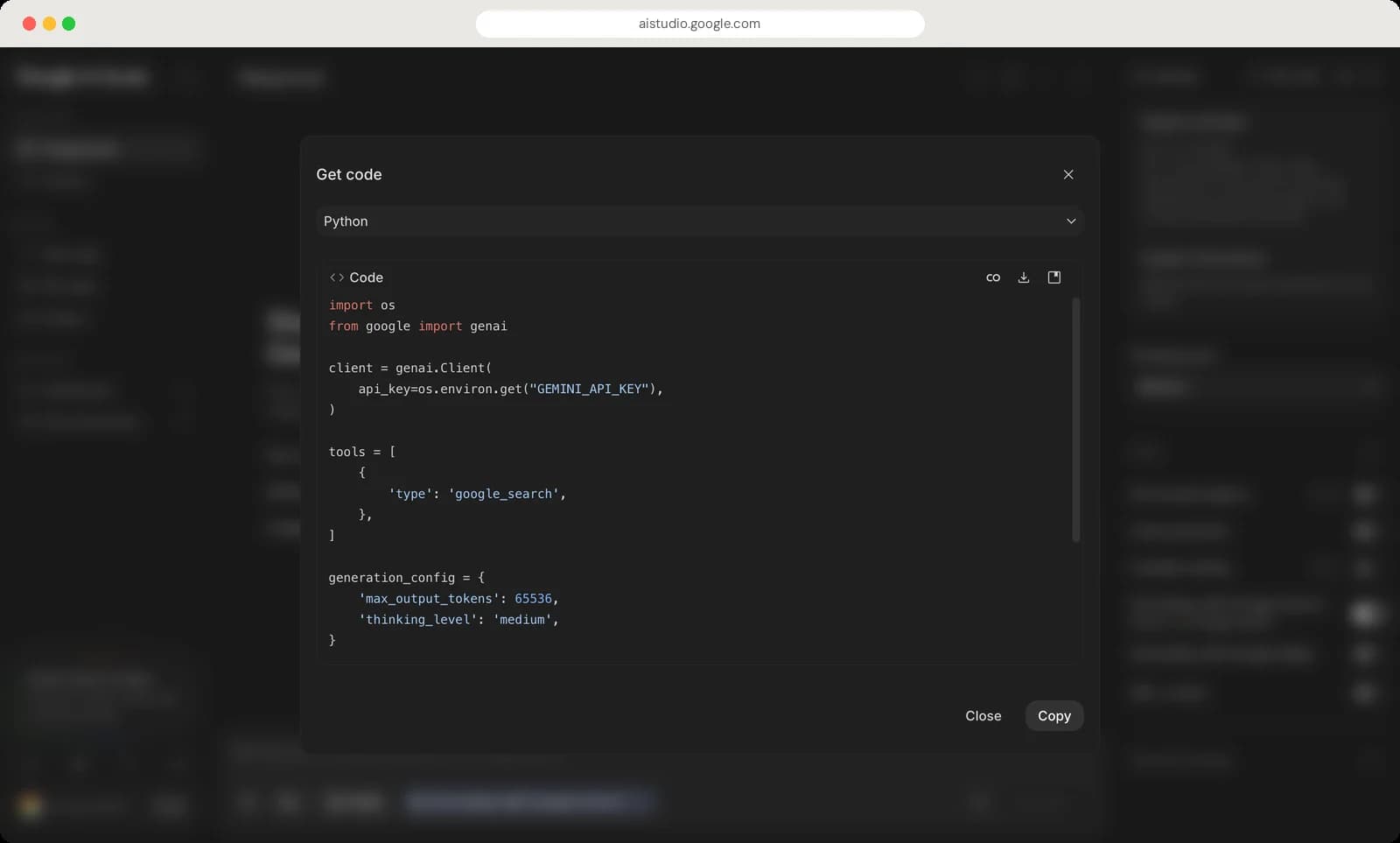Click the angle brackets icon beside Code
Viewport: 1400px width, 843px height.
click(x=337, y=277)
